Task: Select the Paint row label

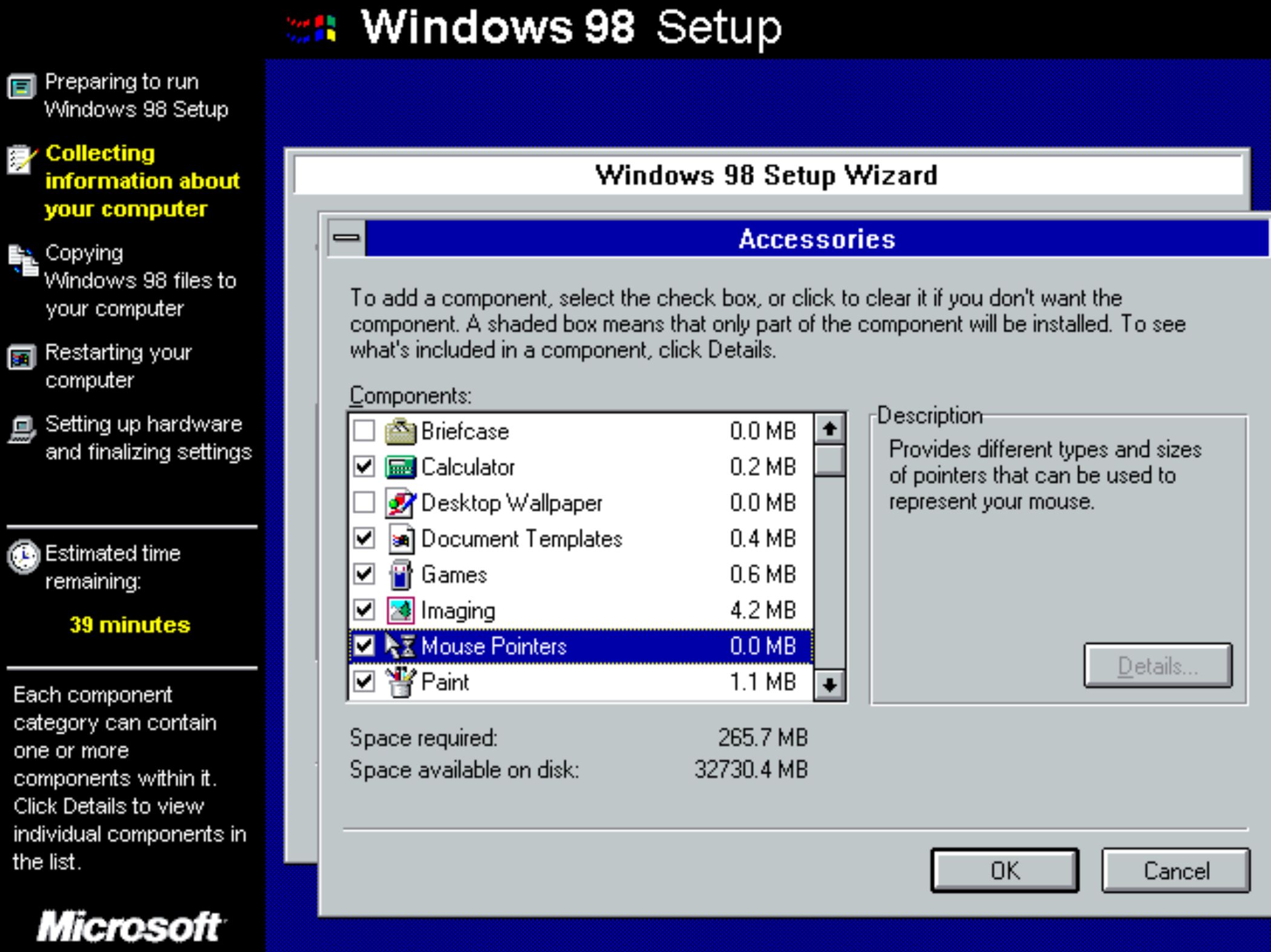Action: [445, 681]
